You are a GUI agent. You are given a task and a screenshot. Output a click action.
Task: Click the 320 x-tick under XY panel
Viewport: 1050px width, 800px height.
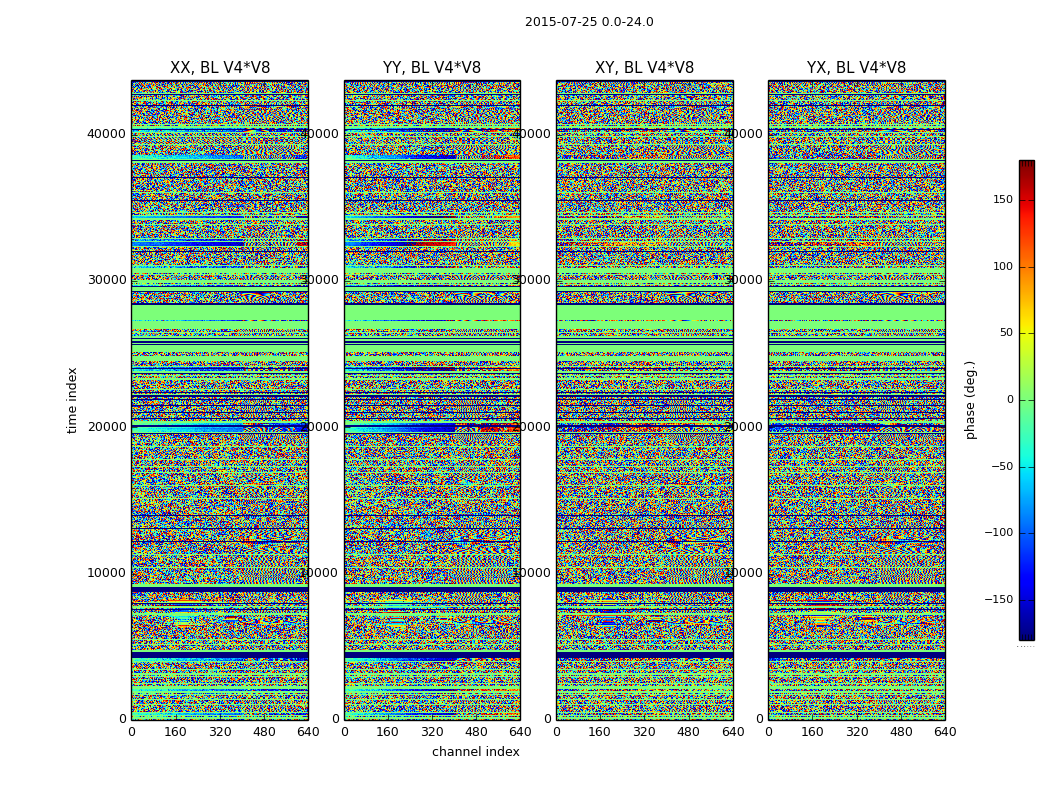click(644, 732)
